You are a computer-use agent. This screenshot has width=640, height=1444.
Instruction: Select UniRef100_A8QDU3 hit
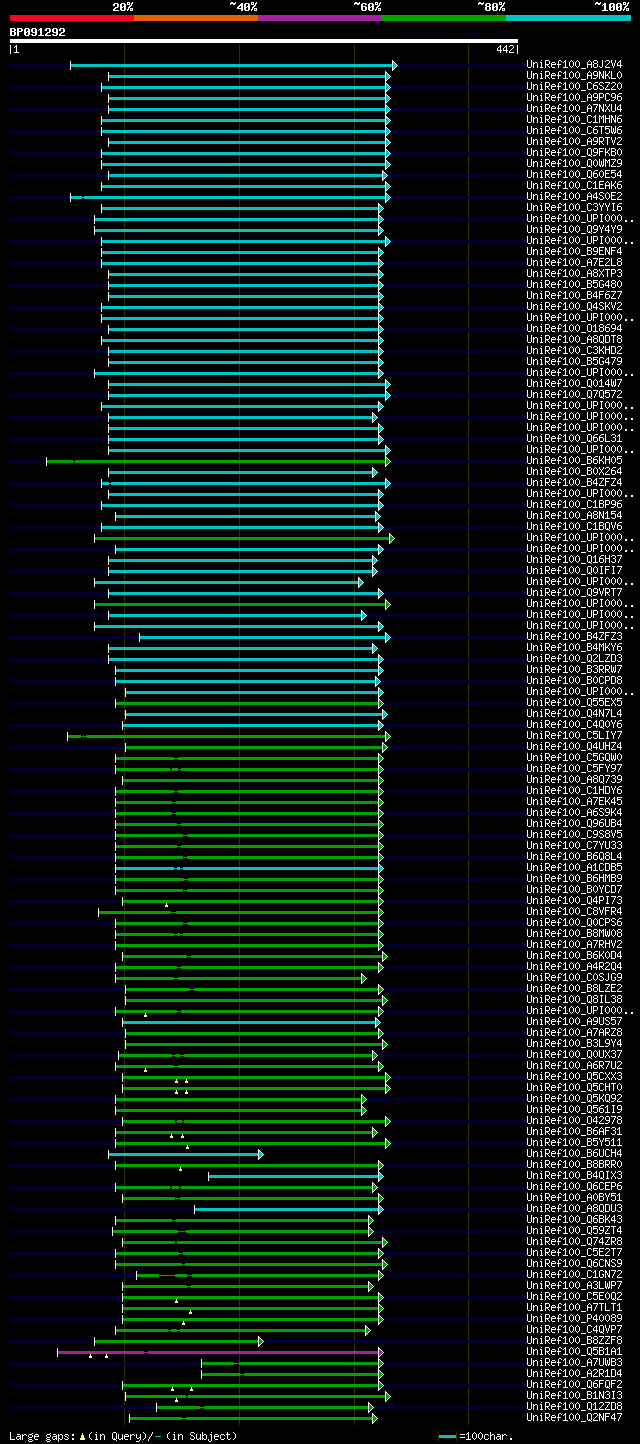574,1208
